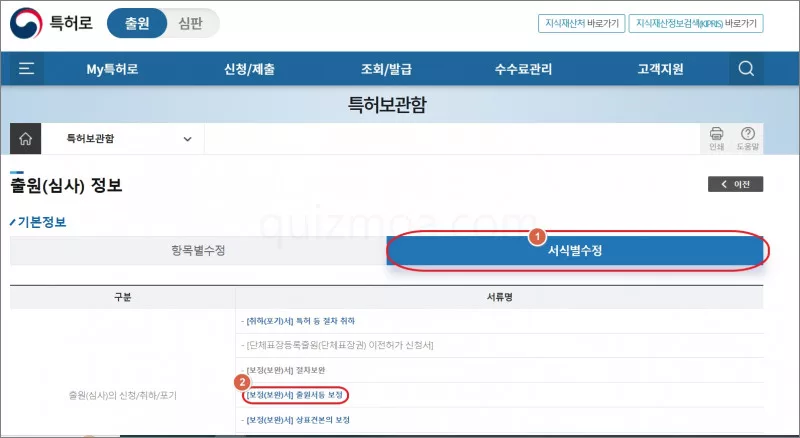Click the 특허로 site title text
Viewport: 800px width, 438px height.
click(x=71, y=23)
